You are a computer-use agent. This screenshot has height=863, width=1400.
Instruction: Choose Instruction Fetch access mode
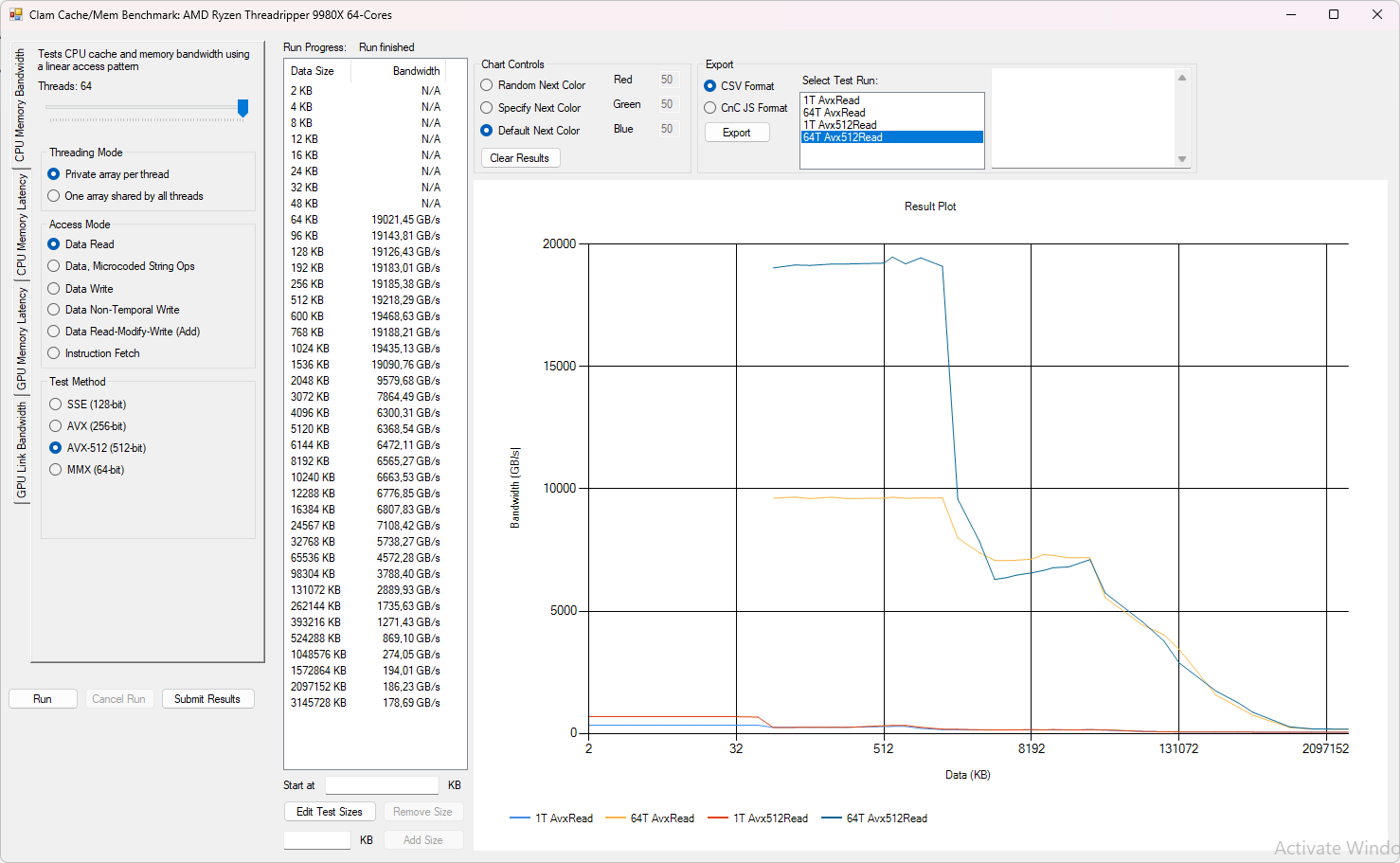[94, 353]
